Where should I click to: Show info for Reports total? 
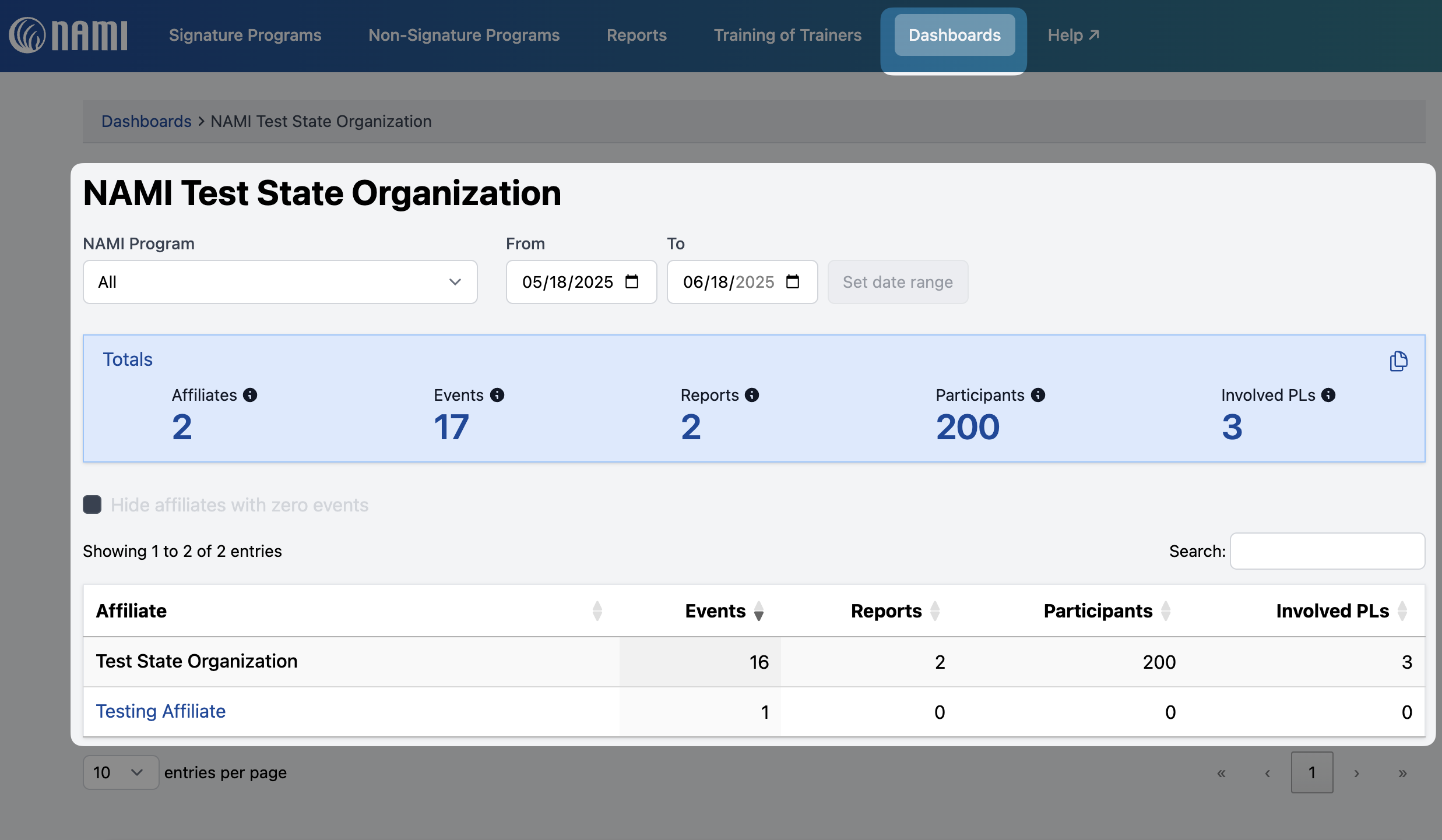(x=752, y=395)
